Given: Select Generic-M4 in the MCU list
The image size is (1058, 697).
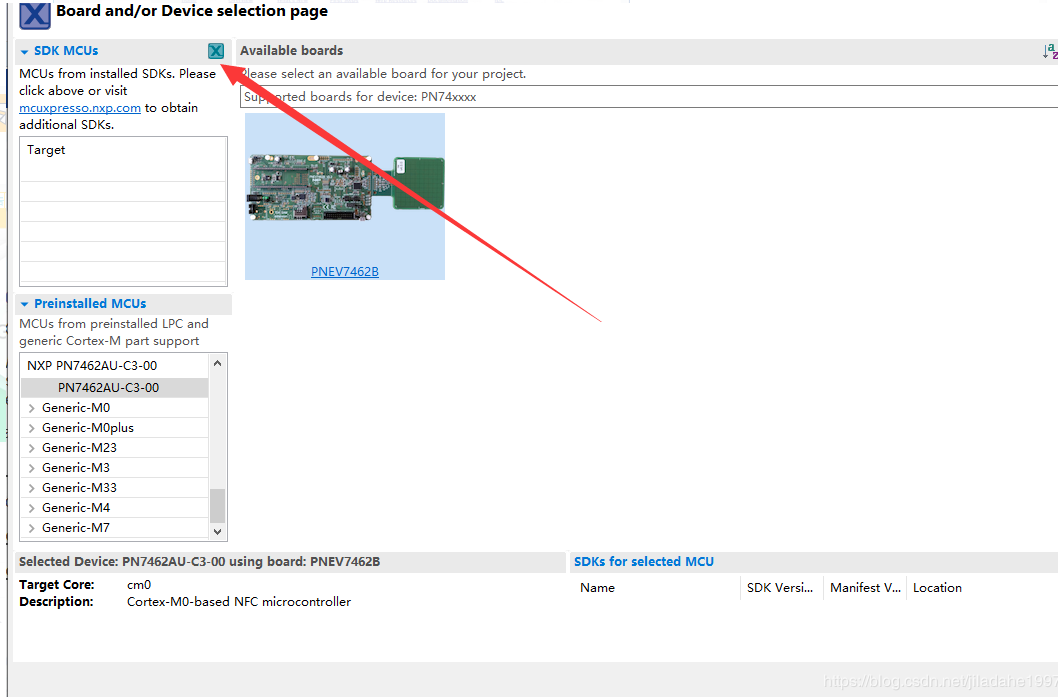Looking at the screenshot, I should (x=76, y=507).
